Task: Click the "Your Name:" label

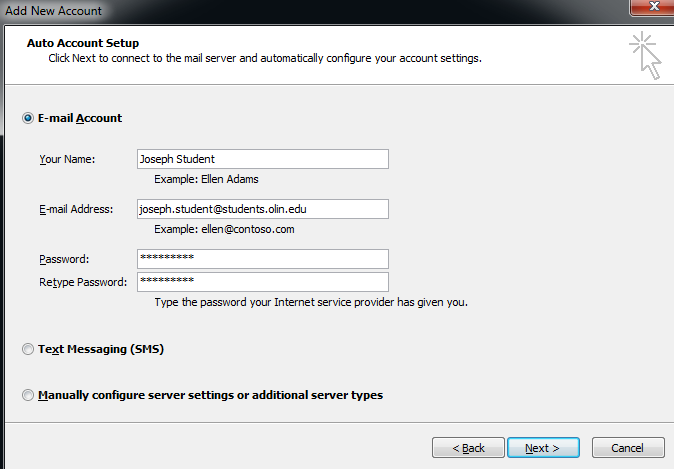Action: pyautogui.click(x=67, y=159)
